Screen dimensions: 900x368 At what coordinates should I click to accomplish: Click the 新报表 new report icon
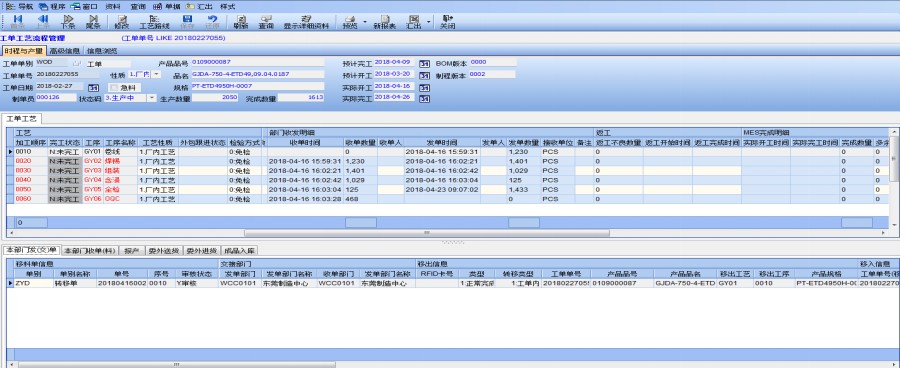point(385,22)
